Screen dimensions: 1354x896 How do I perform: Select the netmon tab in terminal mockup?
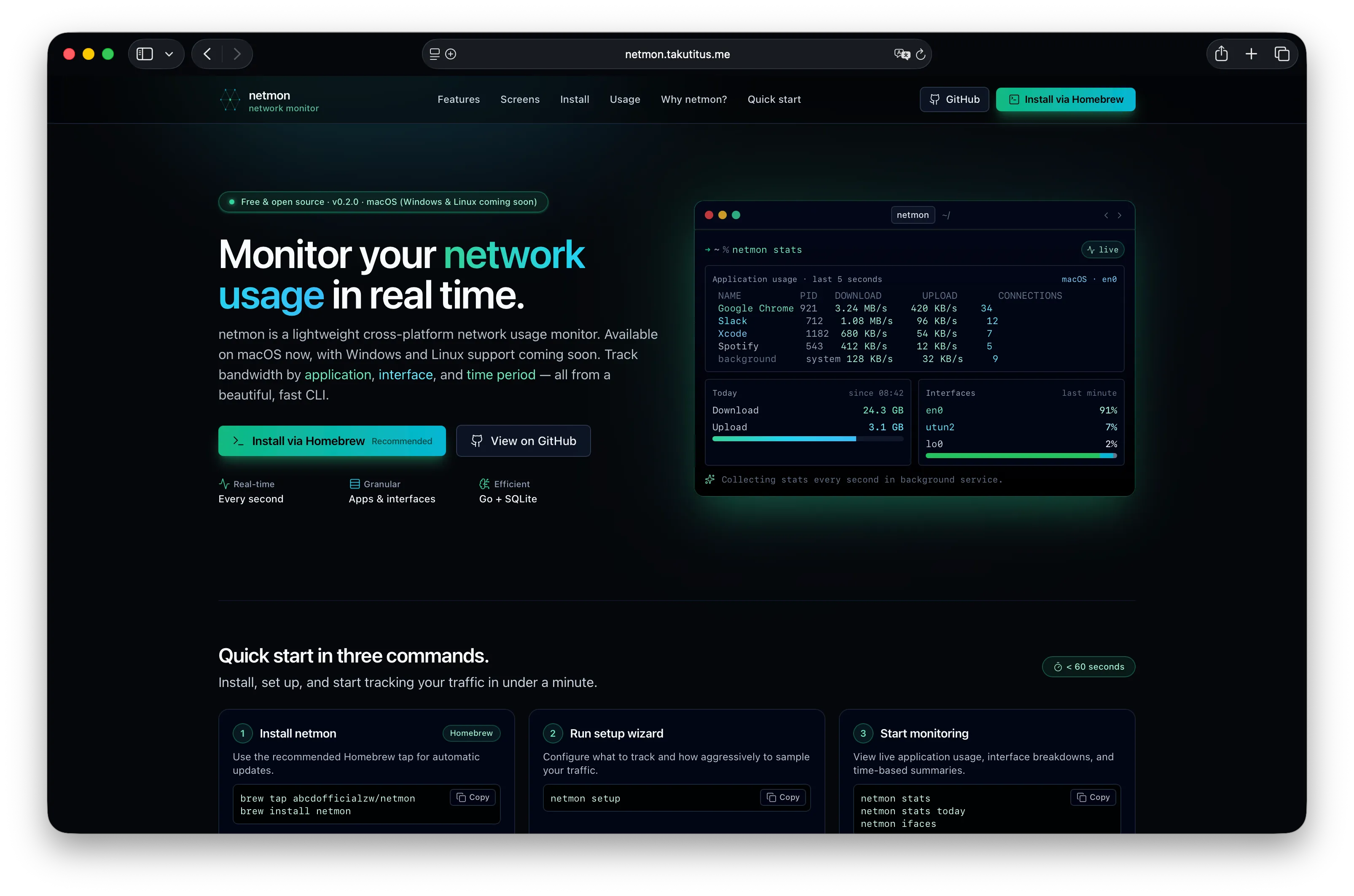[x=912, y=215]
